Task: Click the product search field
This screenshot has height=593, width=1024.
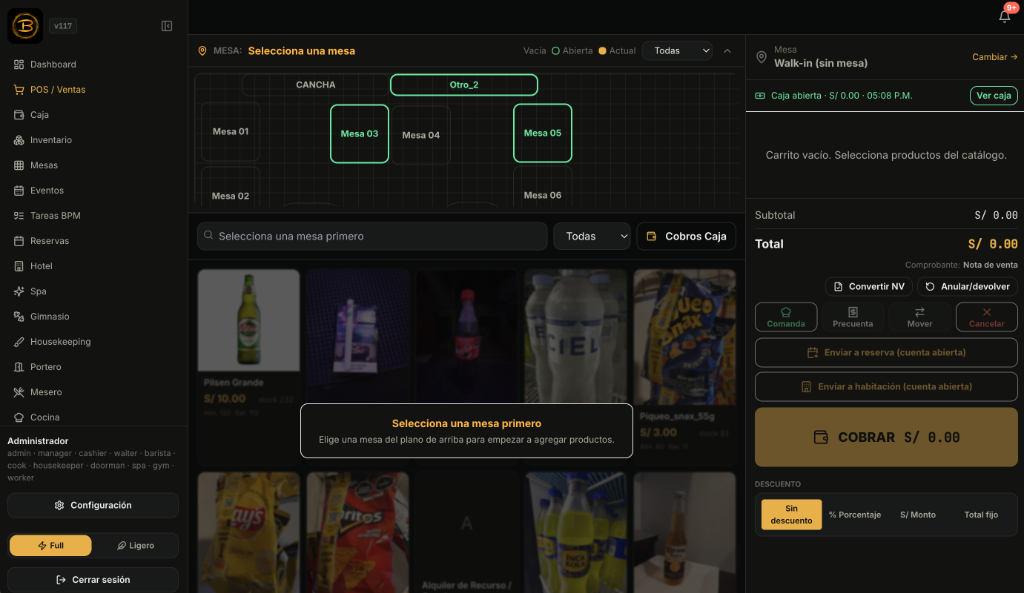Action: (372, 236)
